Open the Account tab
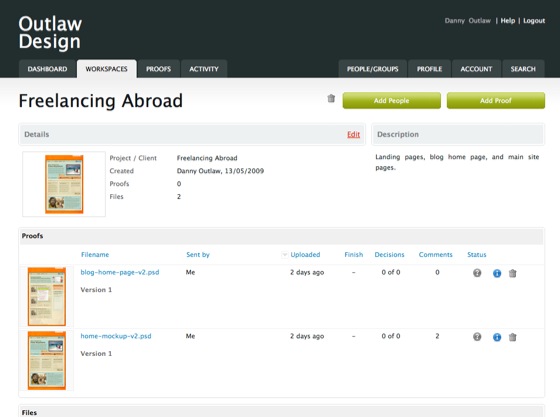This screenshot has height=417, width=560. [x=476, y=69]
